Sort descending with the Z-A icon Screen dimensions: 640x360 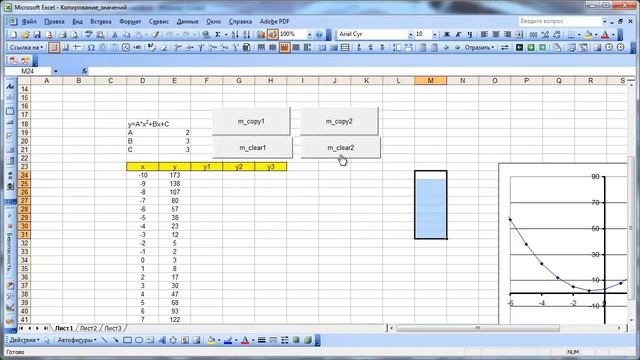pos(247,35)
